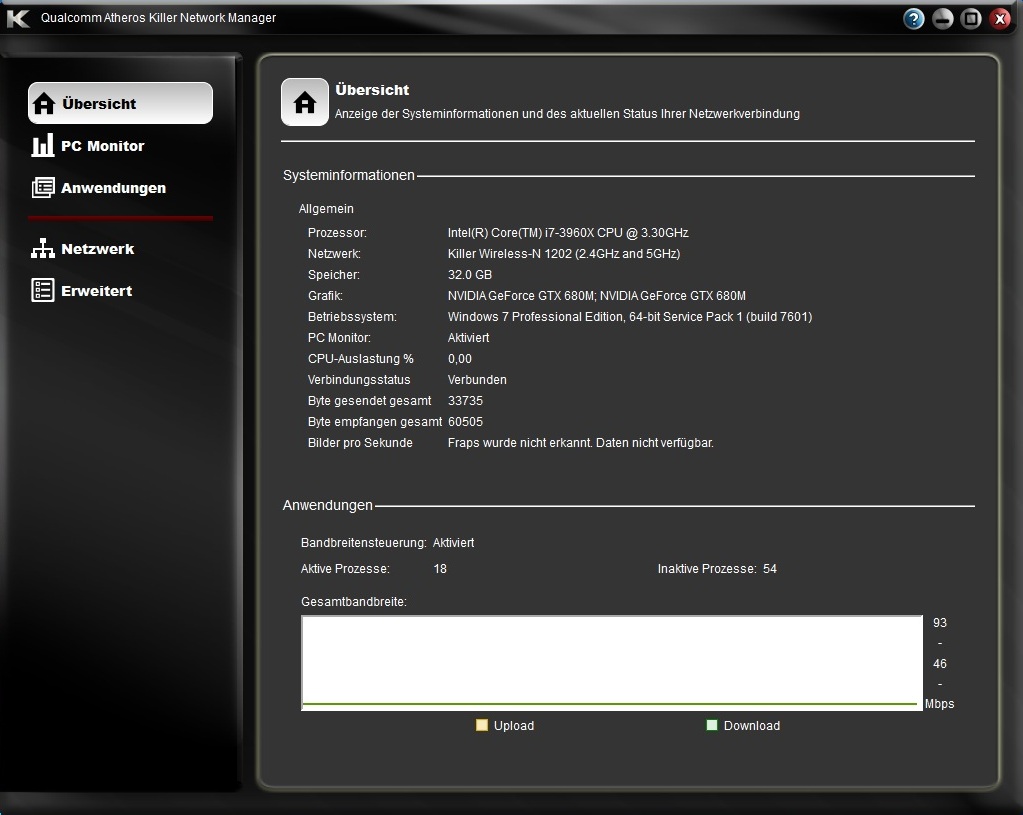Click the Aktive Prozesse count 18

(x=440, y=569)
